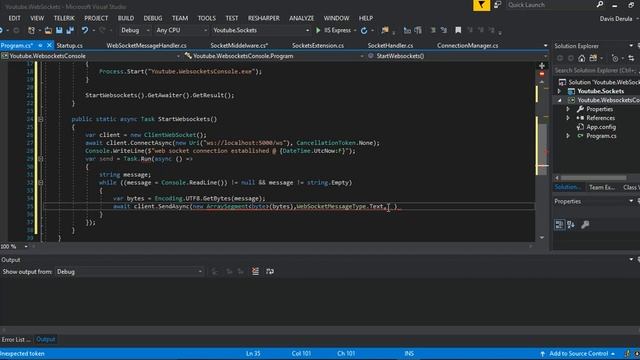Start debugging with the green play icon
Screen dimensions: 640x360
[318, 30]
